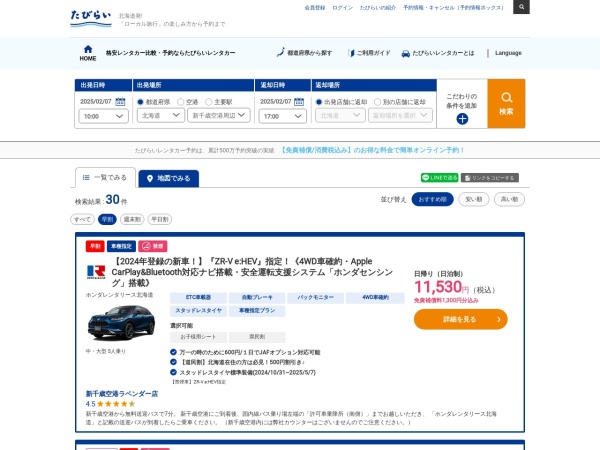Click ETC車載器 feature tag
This screenshot has height=450, width=600.
pyautogui.click(x=198, y=297)
